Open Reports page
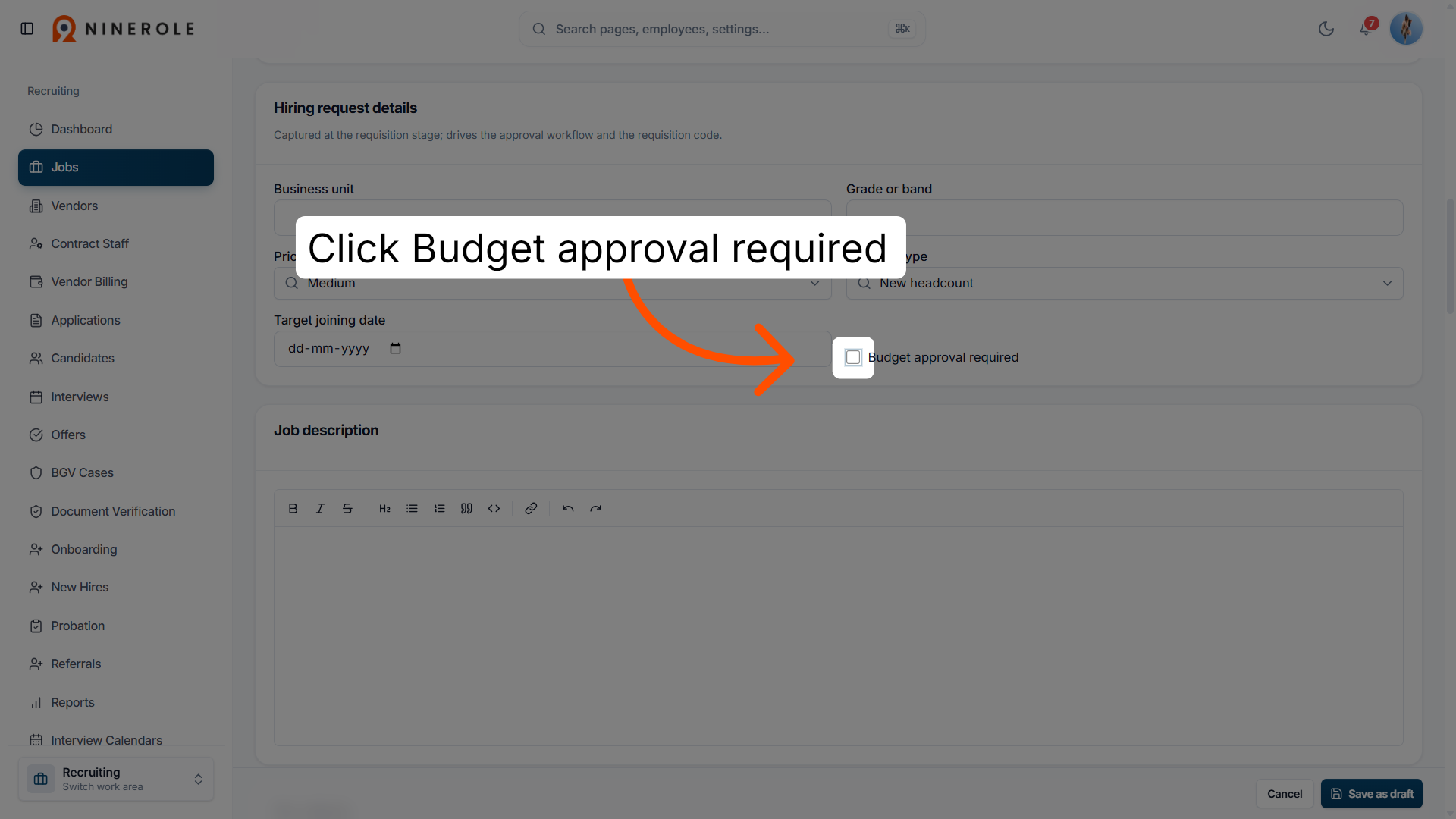 point(116,702)
